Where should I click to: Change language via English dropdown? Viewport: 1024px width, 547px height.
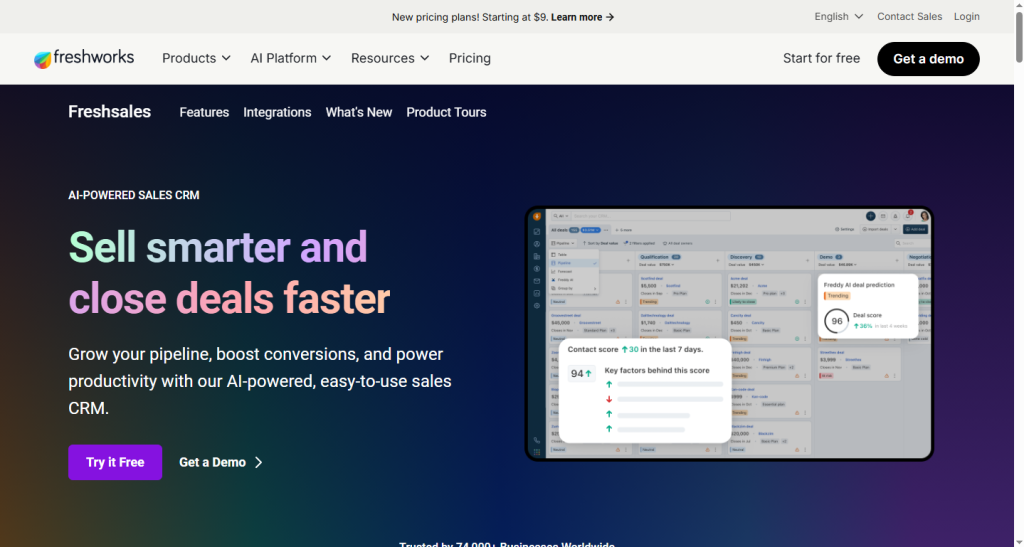[839, 16]
